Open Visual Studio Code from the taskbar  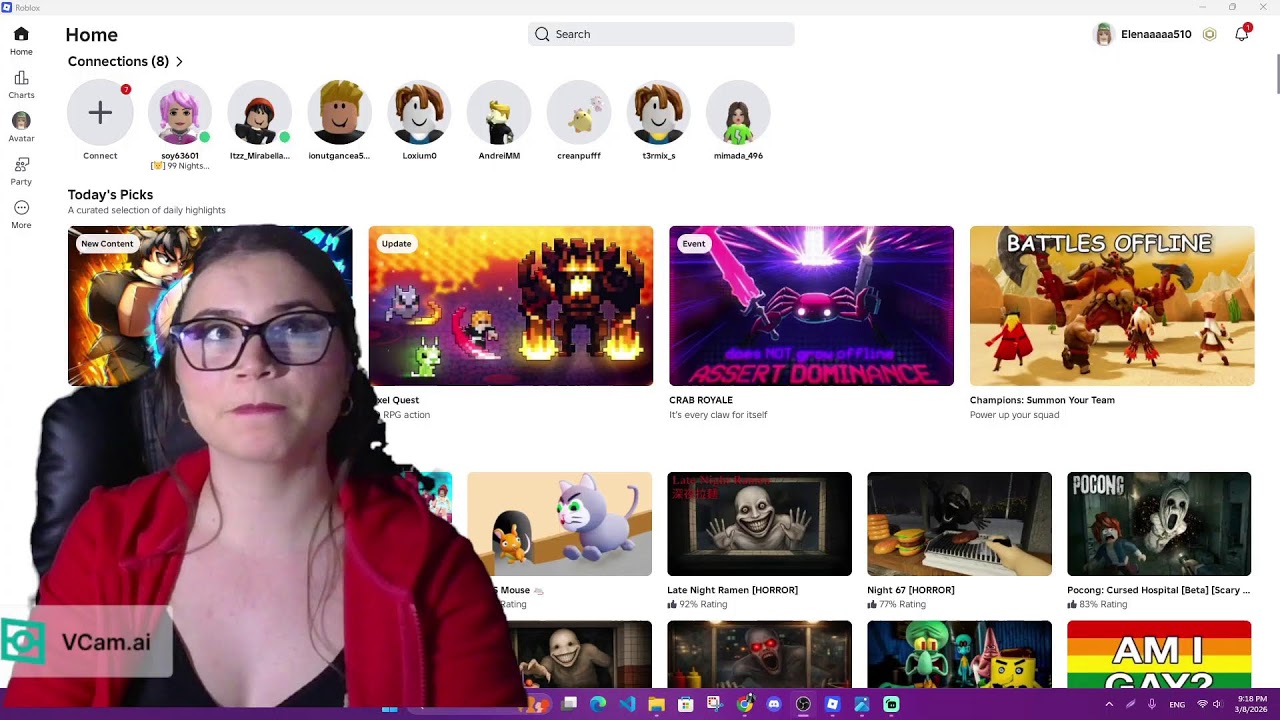pos(627,704)
